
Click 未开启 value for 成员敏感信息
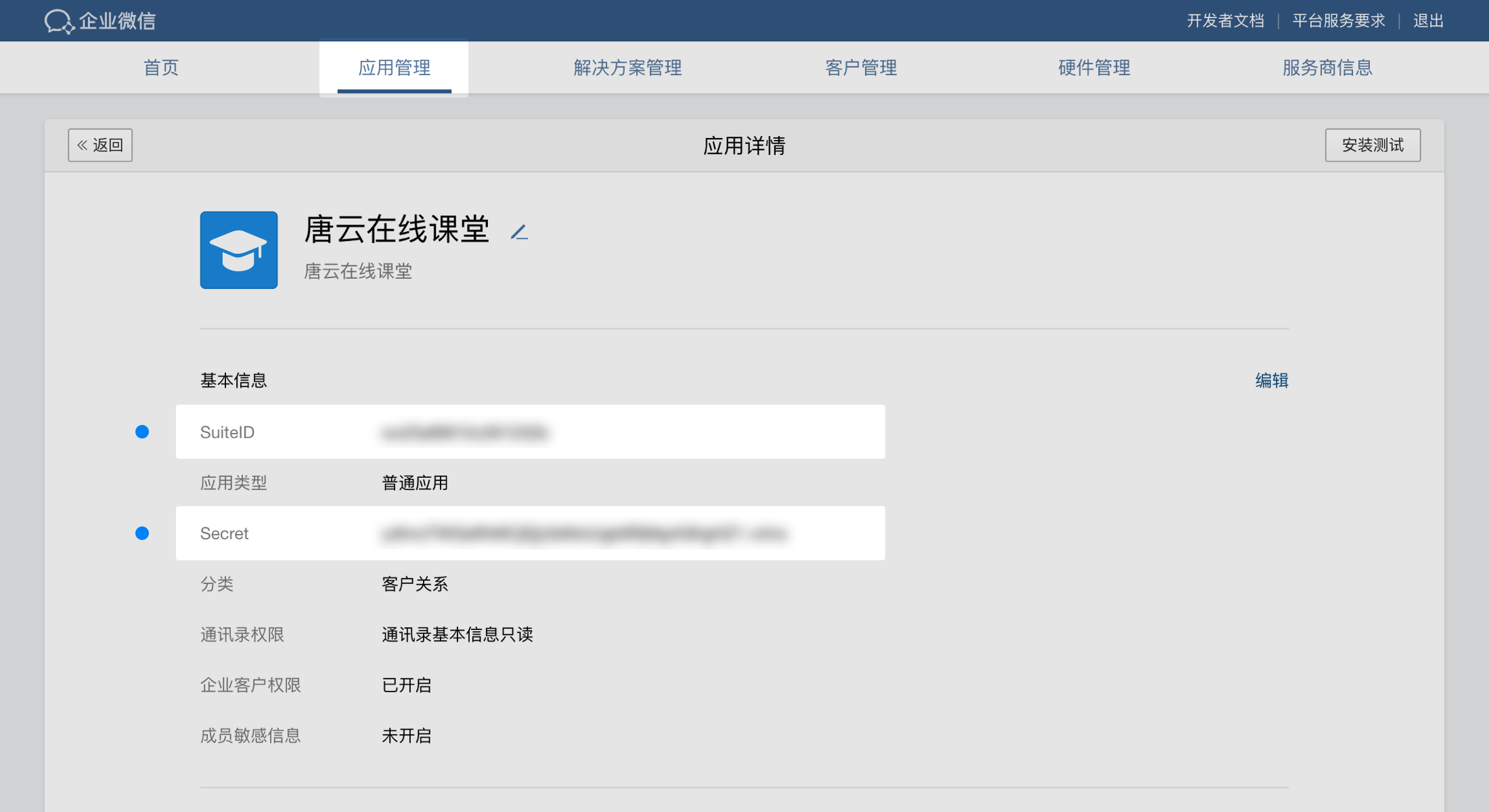[x=407, y=736]
